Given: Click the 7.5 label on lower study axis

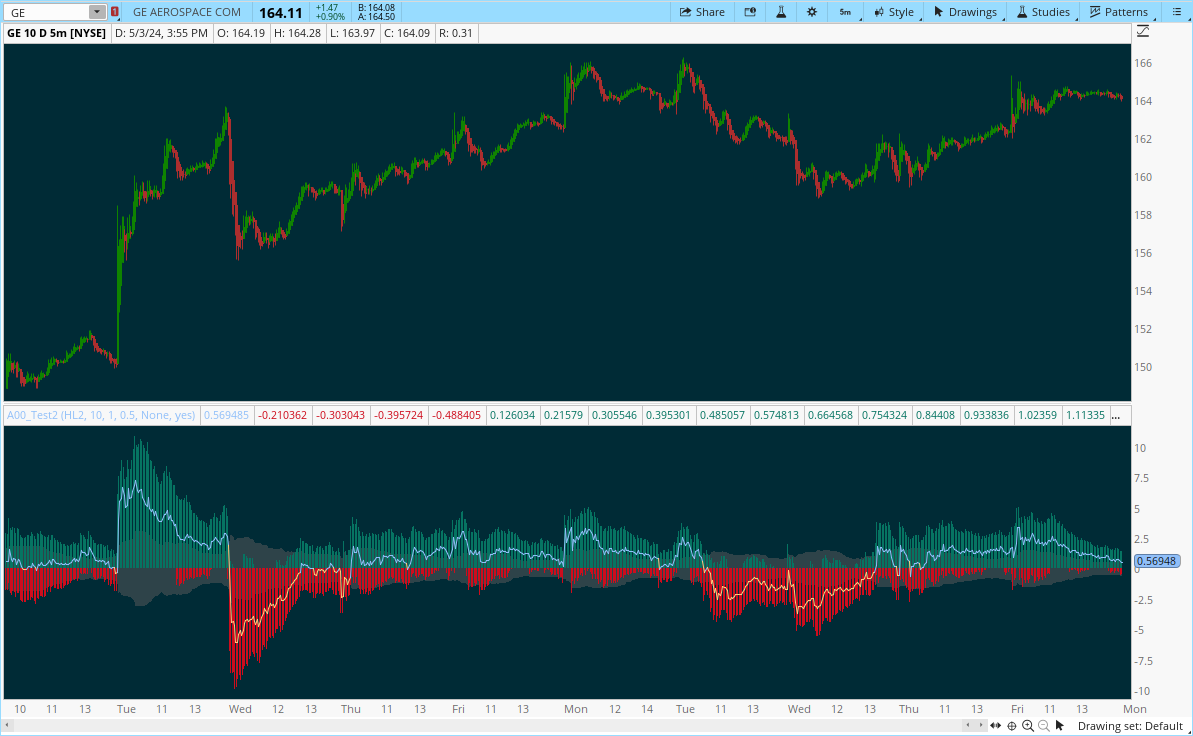Looking at the screenshot, I should tap(1141, 478).
